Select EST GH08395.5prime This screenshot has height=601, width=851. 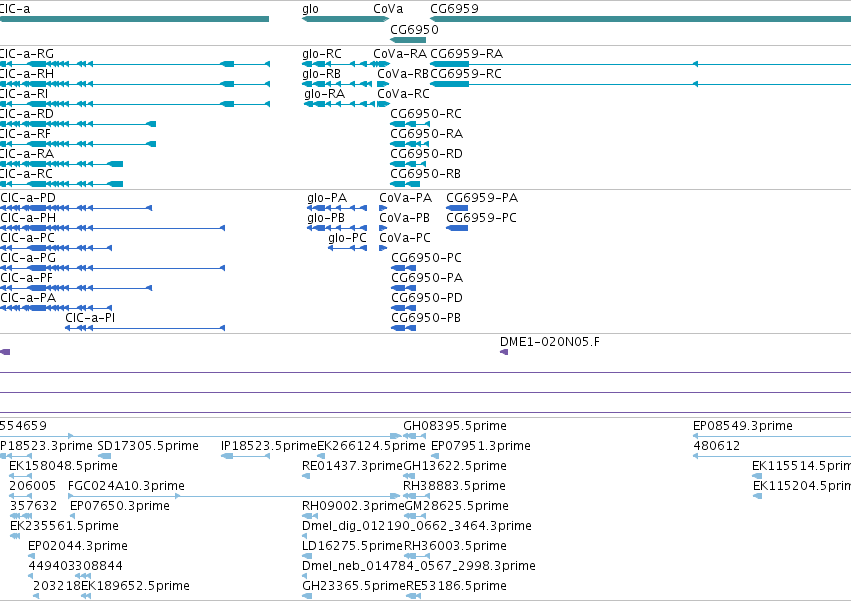tap(415, 436)
